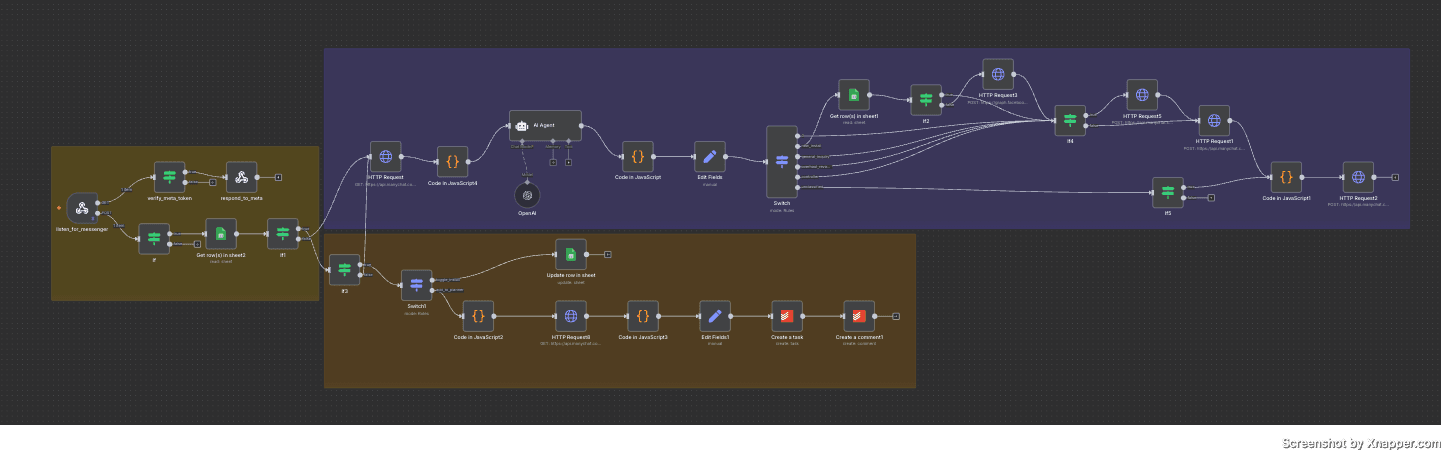The height and width of the screenshot is (450, 1441).
Task: Select the AI Agent node
Action: [545, 126]
